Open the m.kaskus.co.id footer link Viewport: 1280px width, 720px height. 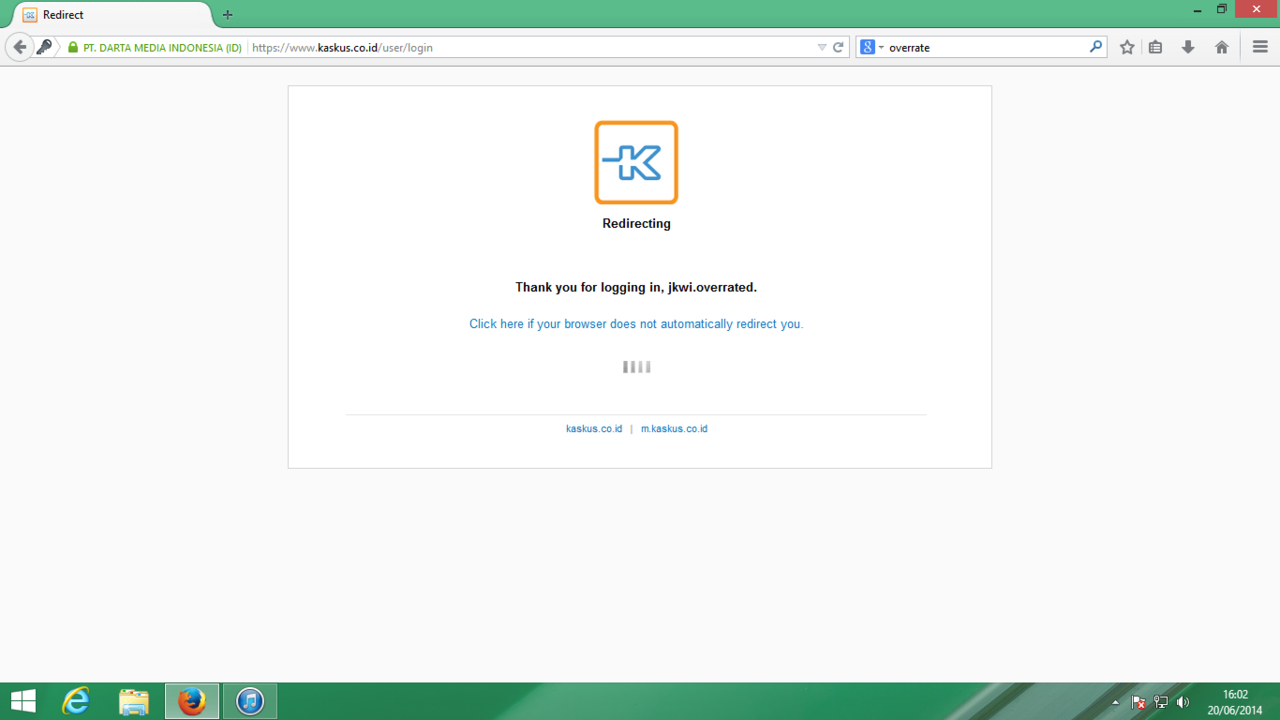click(x=674, y=429)
